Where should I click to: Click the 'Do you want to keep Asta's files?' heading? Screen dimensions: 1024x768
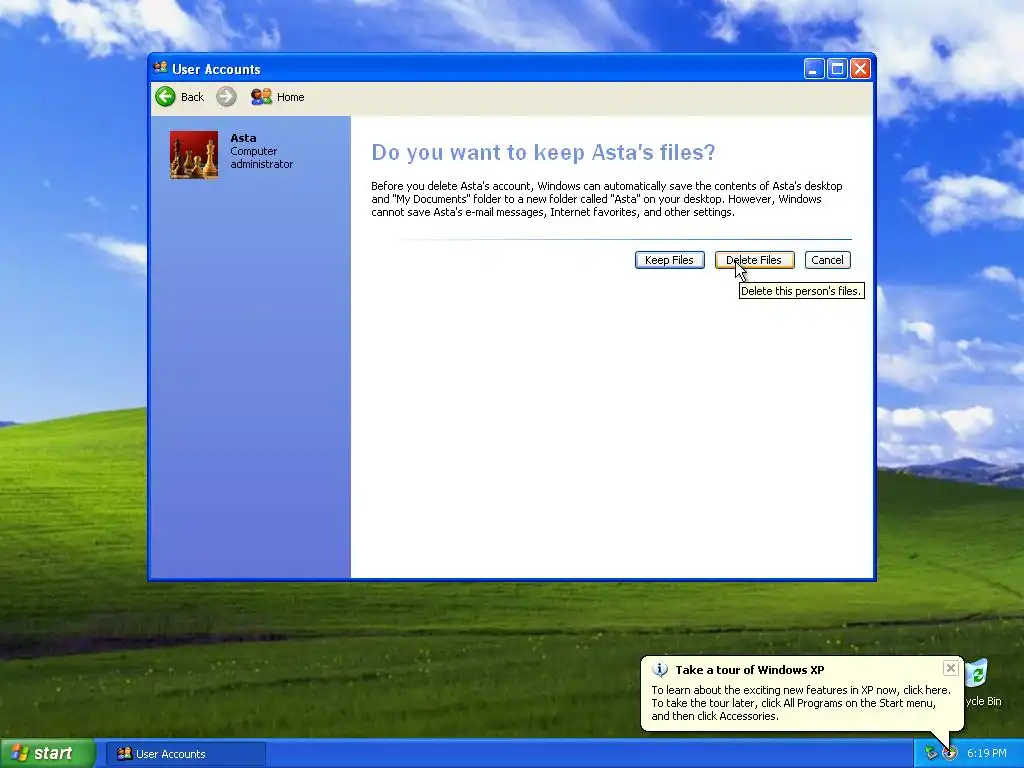(x=543, y=152)
